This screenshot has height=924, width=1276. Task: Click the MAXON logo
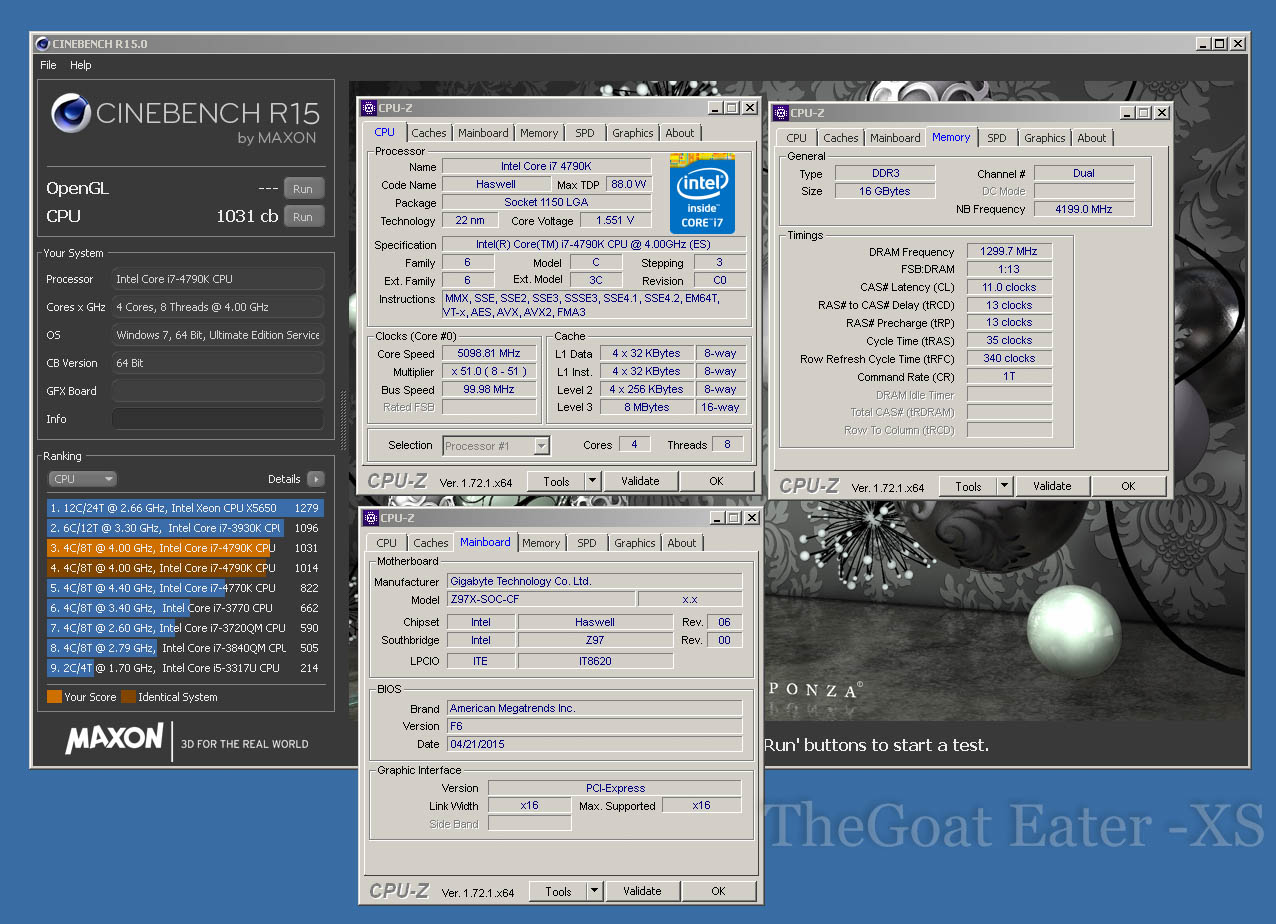click(x=114, y=739)
